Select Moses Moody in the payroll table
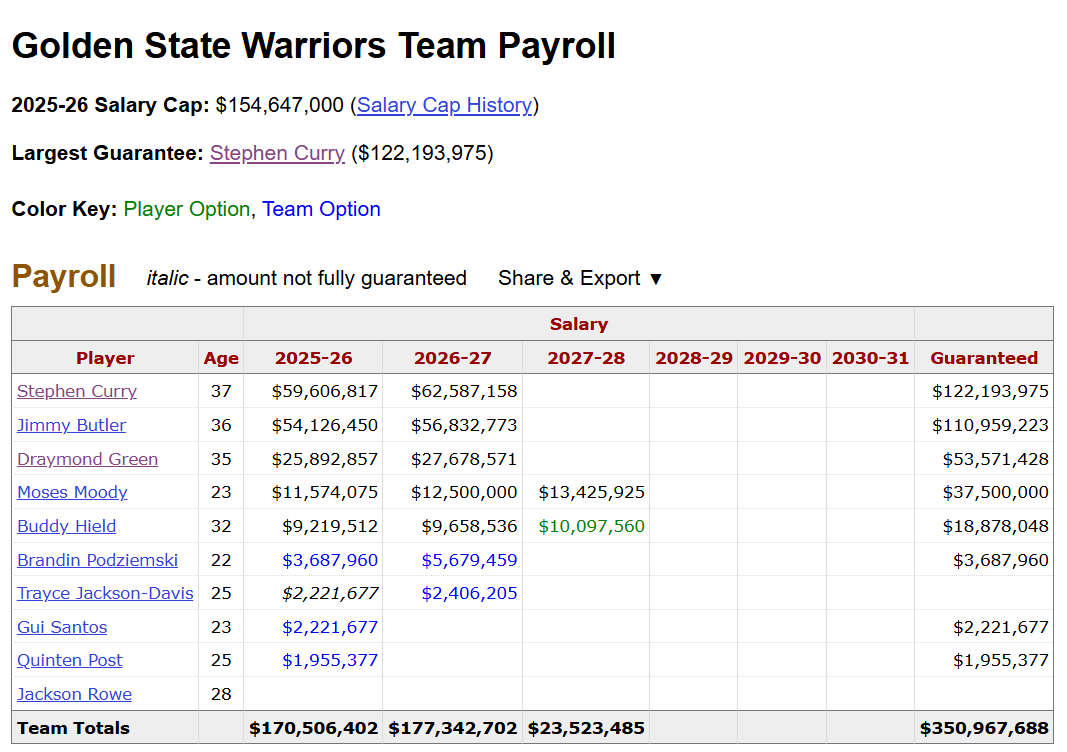 pos(72,492)
